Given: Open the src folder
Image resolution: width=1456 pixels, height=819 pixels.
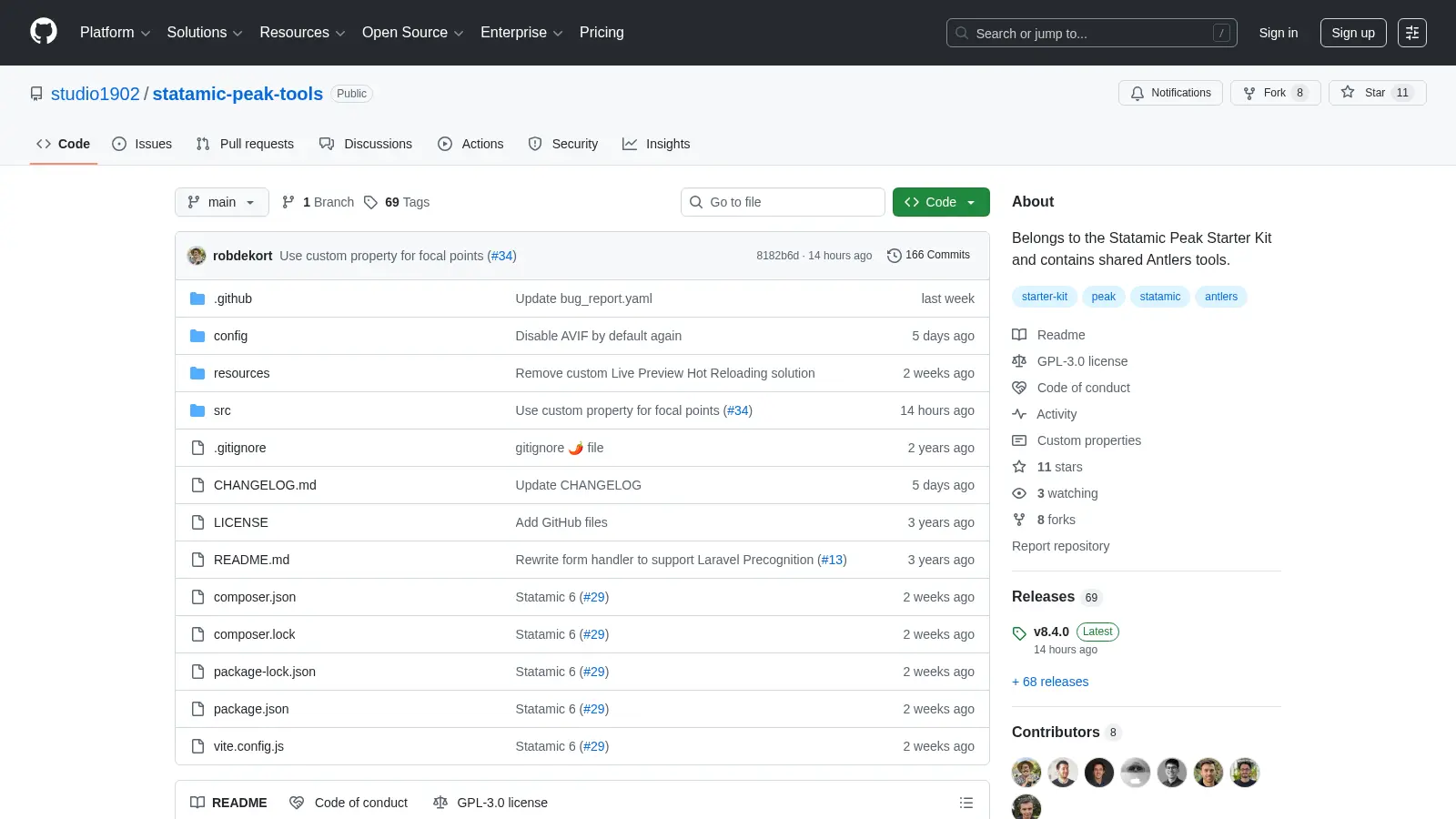Looking at the screenshot, I should 222,410.
